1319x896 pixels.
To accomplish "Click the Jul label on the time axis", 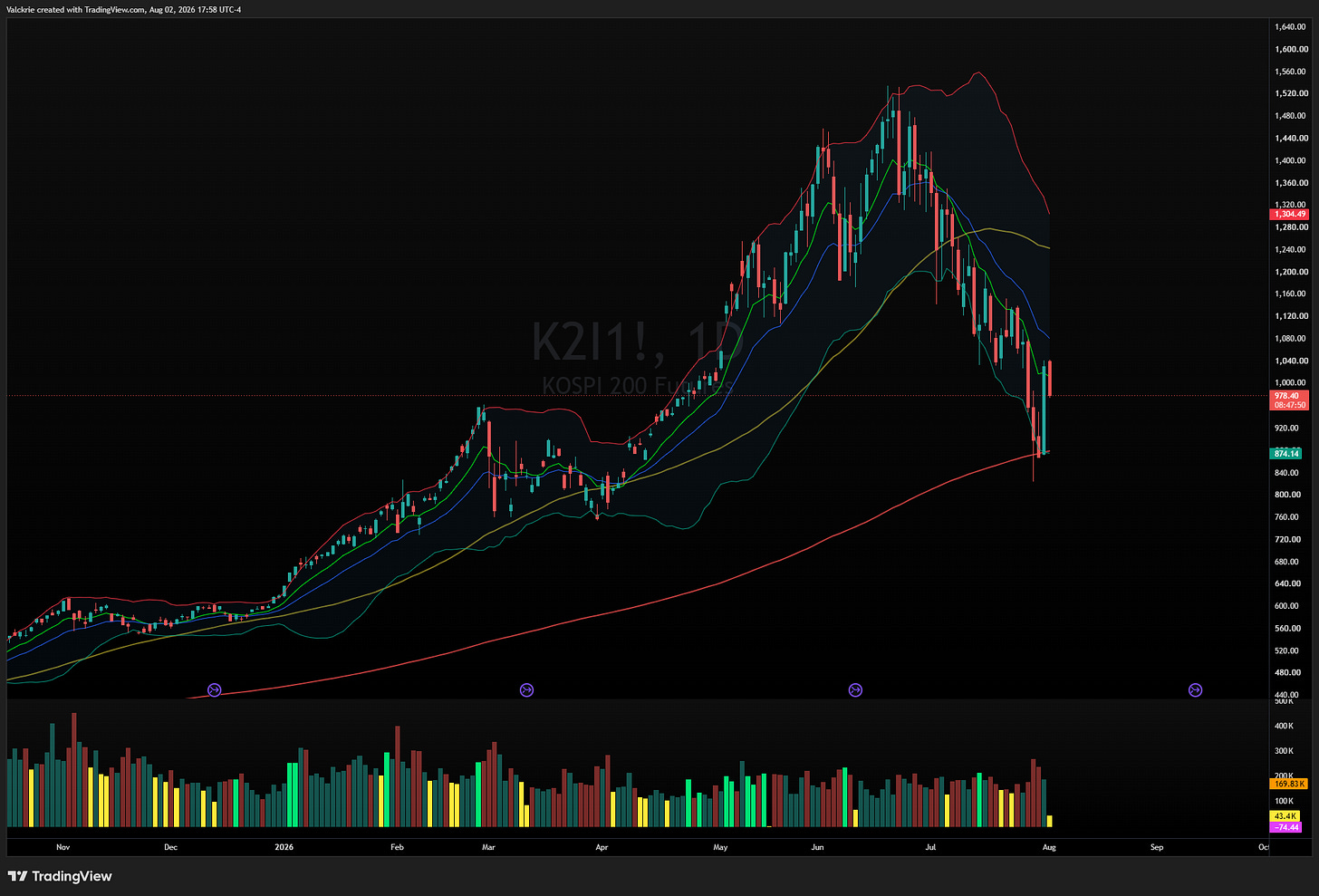I will (x=930, y=847).
